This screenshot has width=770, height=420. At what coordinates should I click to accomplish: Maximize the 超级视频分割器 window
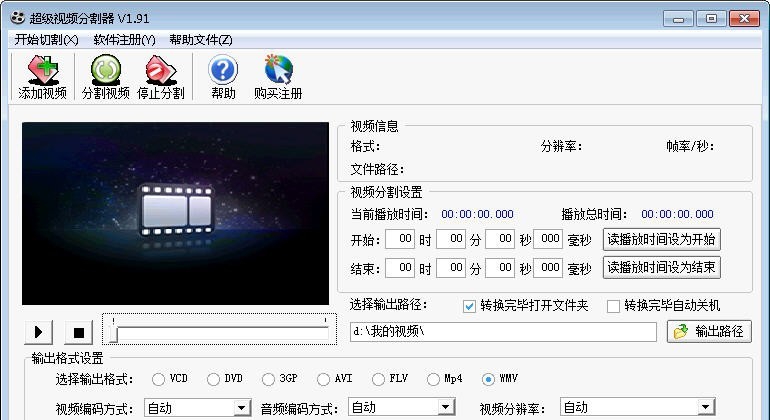click(x=711, y=19)
